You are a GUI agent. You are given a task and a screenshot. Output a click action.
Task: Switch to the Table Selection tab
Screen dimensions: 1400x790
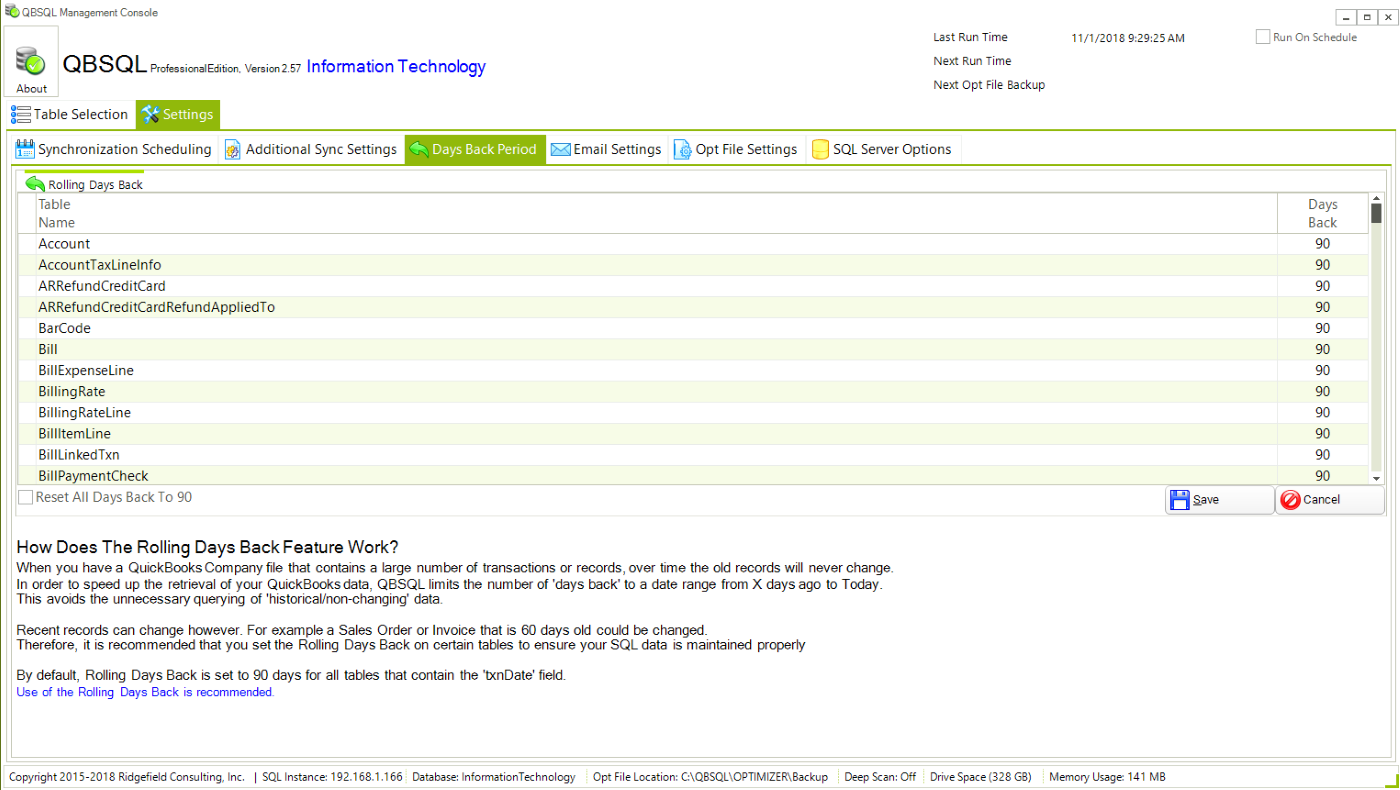(x=70, y=115)
